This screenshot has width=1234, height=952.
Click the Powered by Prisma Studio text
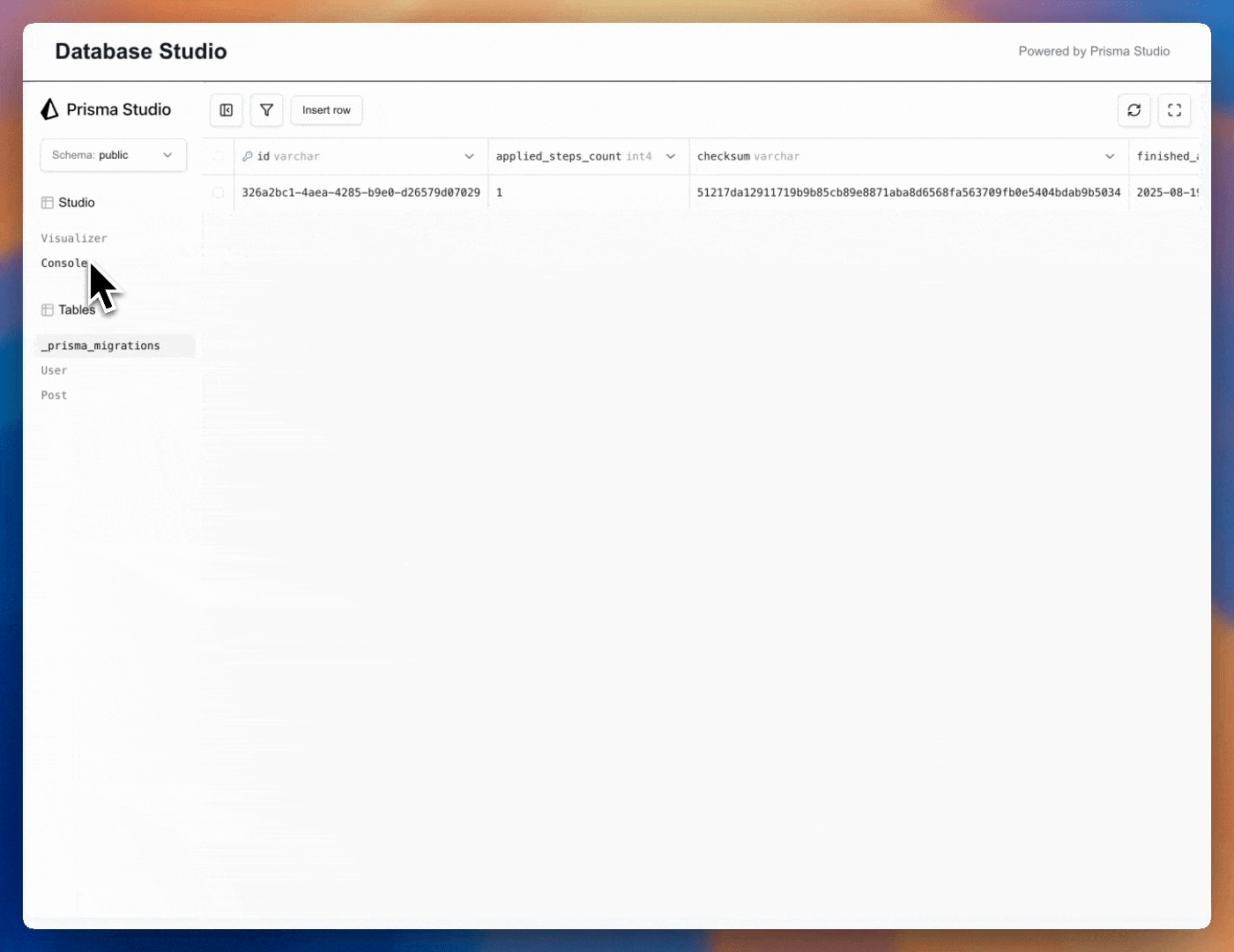[1094, 50]
